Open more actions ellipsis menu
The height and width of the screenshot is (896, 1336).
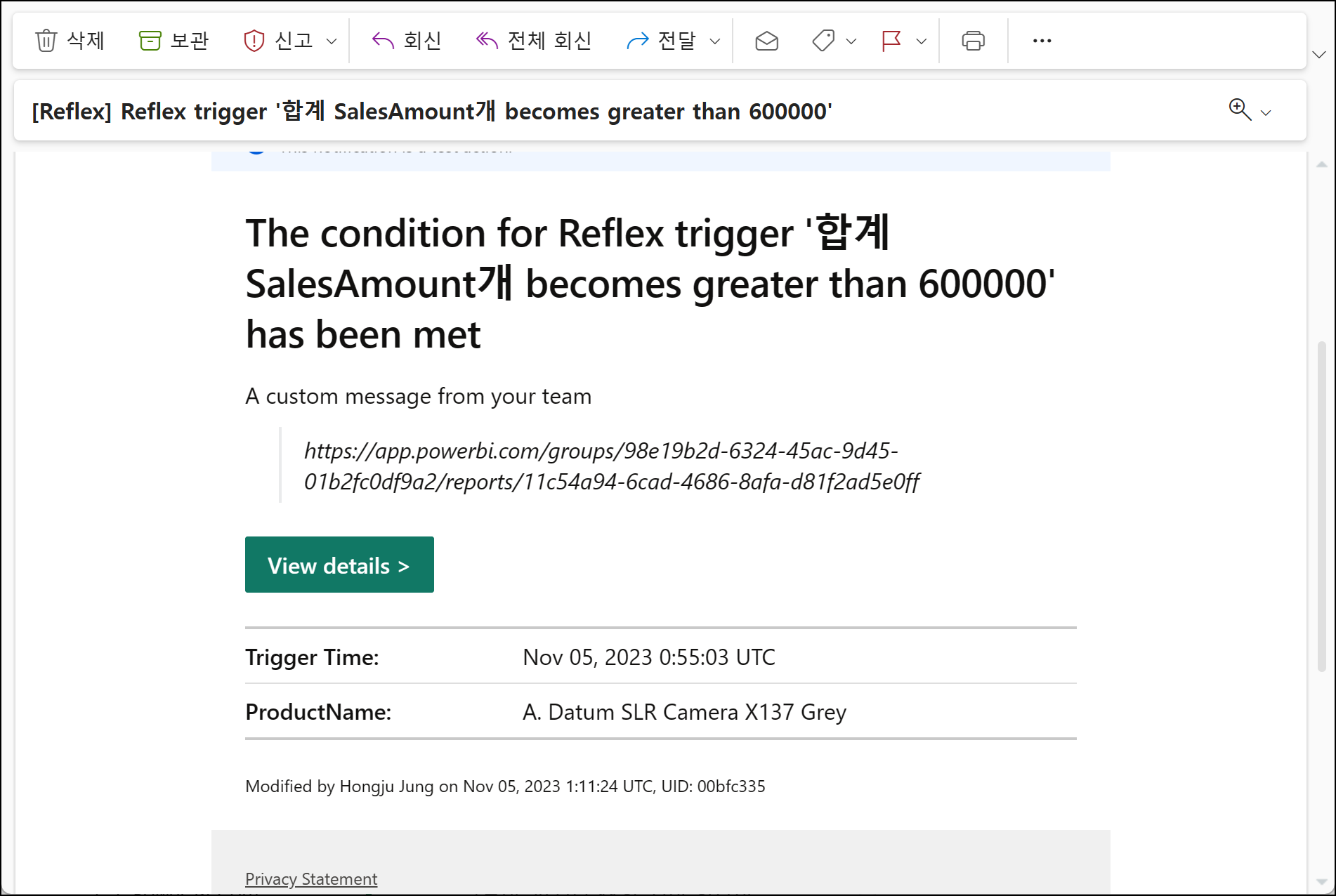point(1042,41)
